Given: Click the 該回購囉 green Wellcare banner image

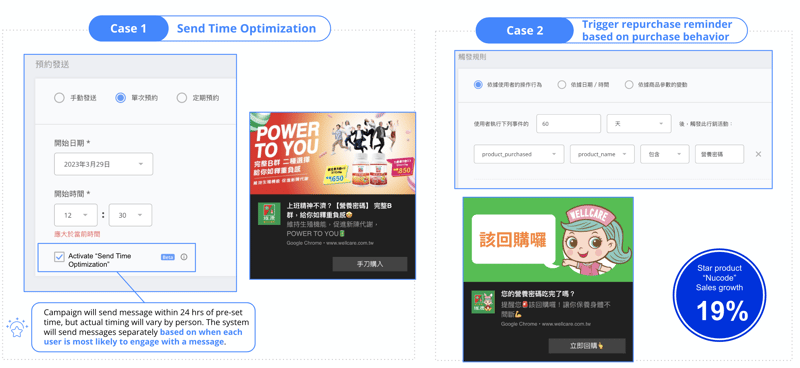Looking at the screenshot, I should pos(548,239).
